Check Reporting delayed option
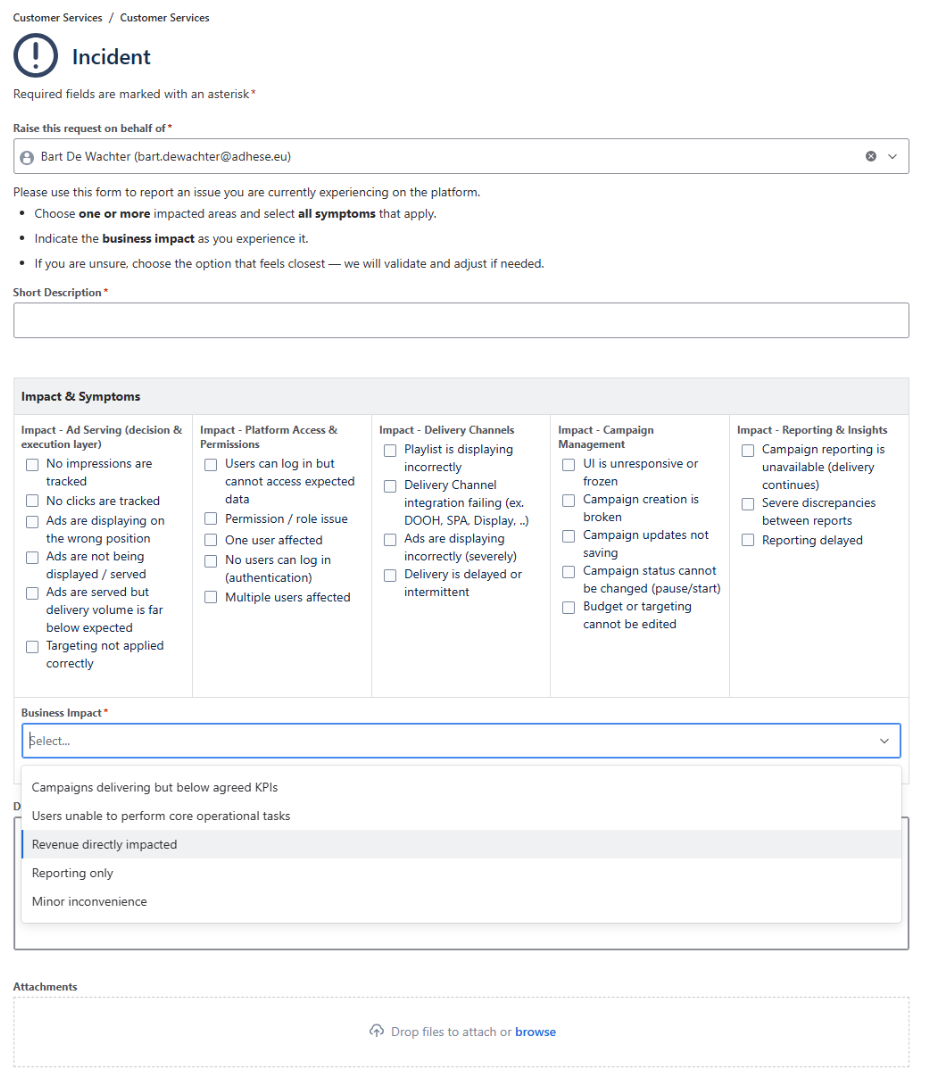This screenshot has height=1080, width=925. point(747,540)
